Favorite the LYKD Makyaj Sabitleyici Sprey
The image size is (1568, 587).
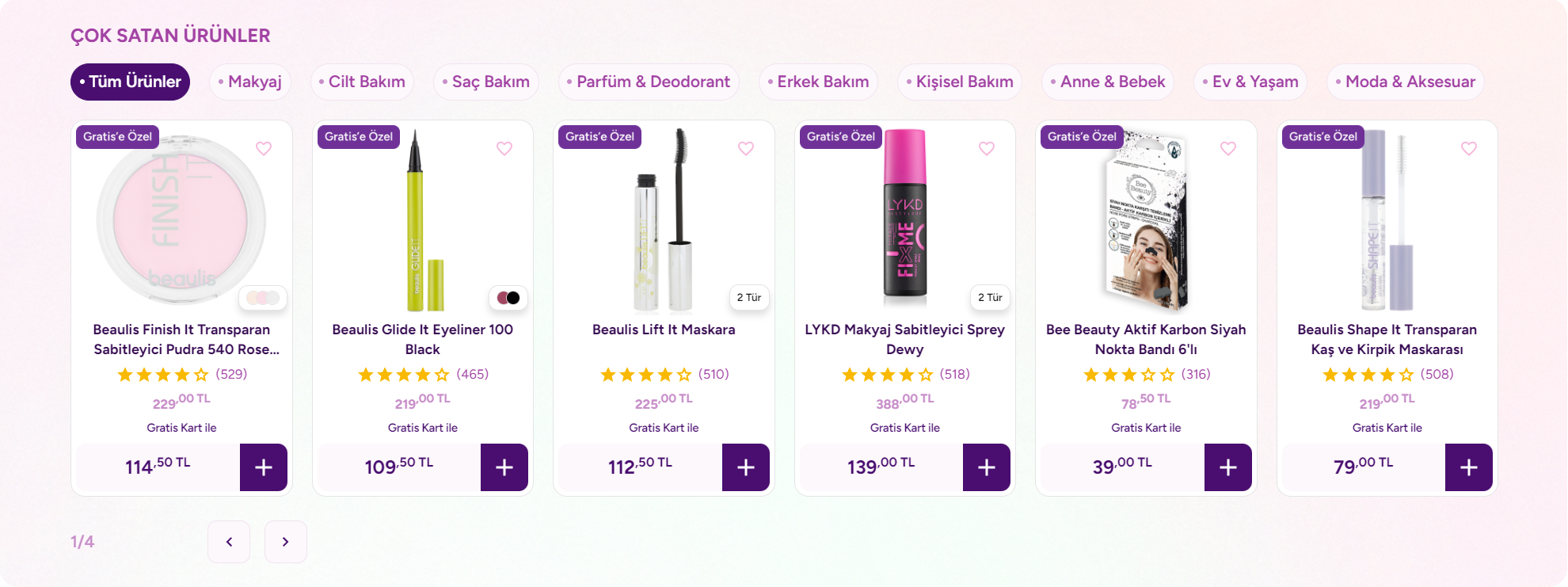987,149
